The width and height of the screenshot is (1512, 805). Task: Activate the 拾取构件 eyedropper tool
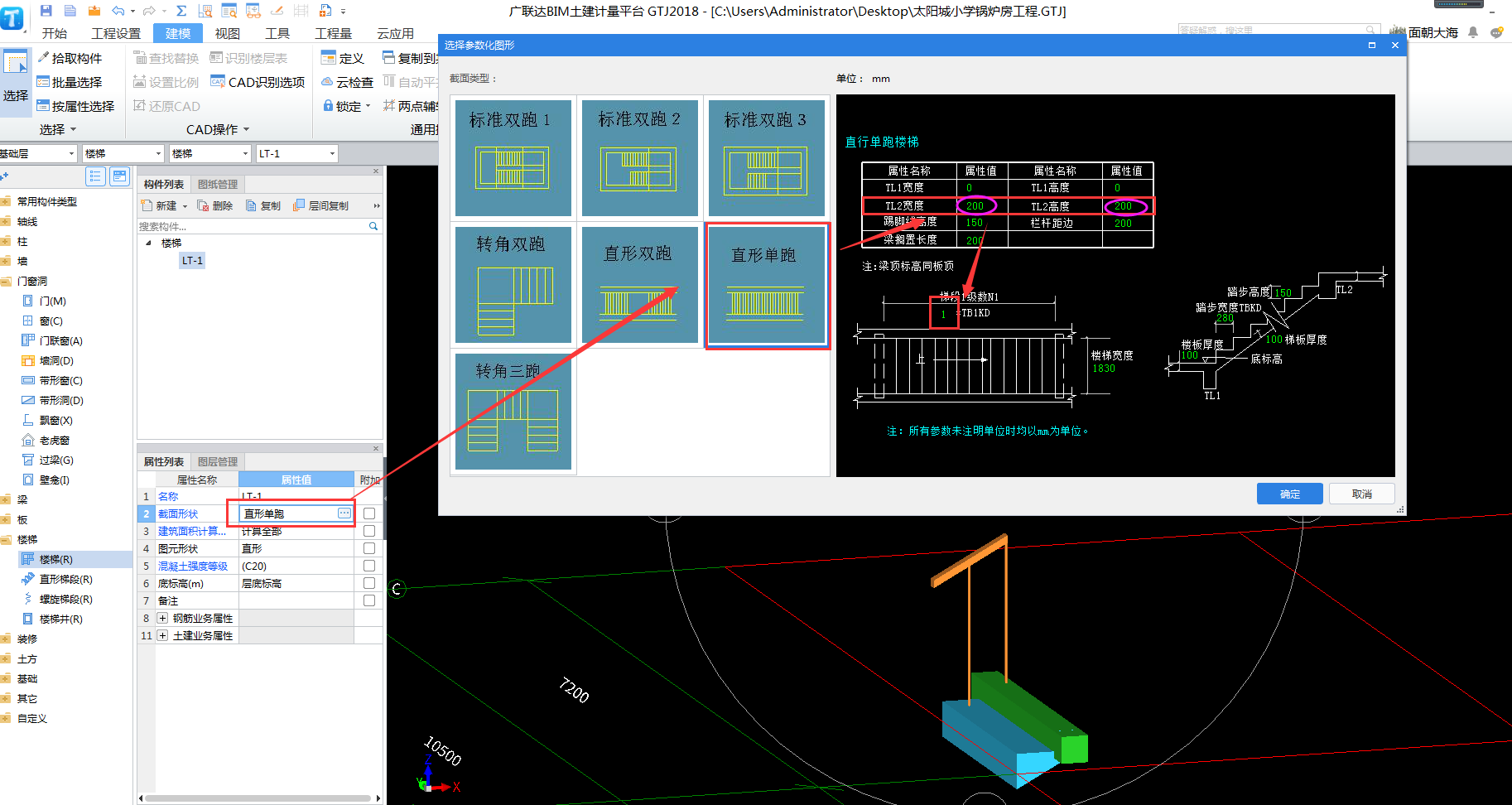(70, 58)
